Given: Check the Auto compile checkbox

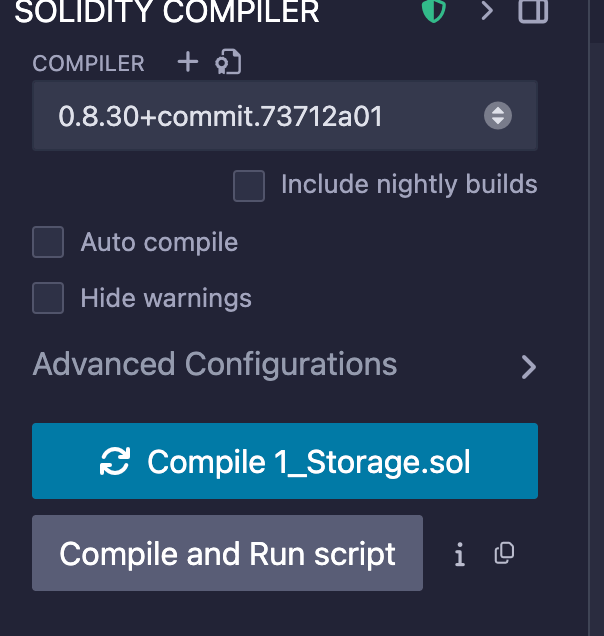Looking at the screenshot, I should click(48, 242).
